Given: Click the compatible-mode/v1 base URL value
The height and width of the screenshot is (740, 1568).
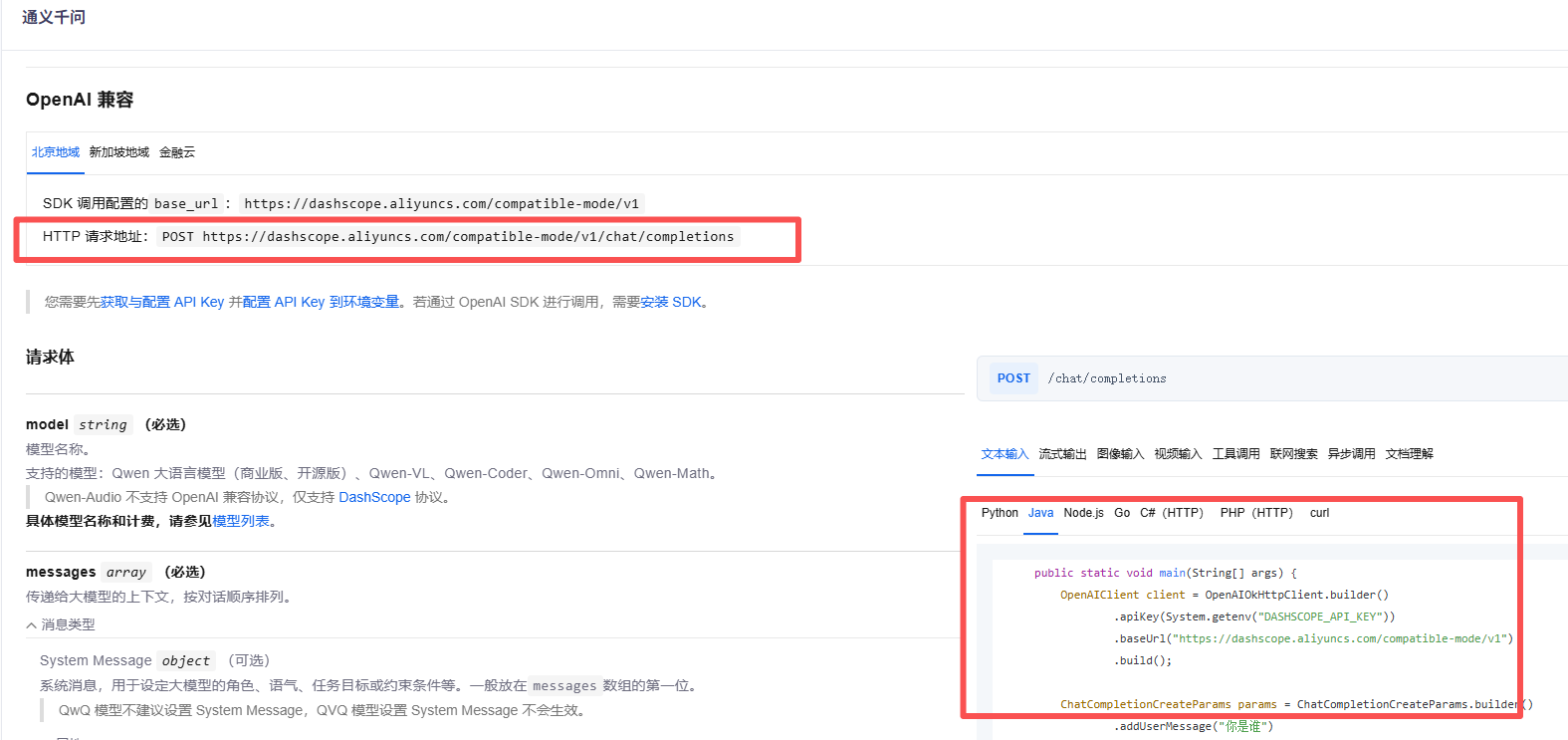Looking at the screenshot, I should 441,203.
